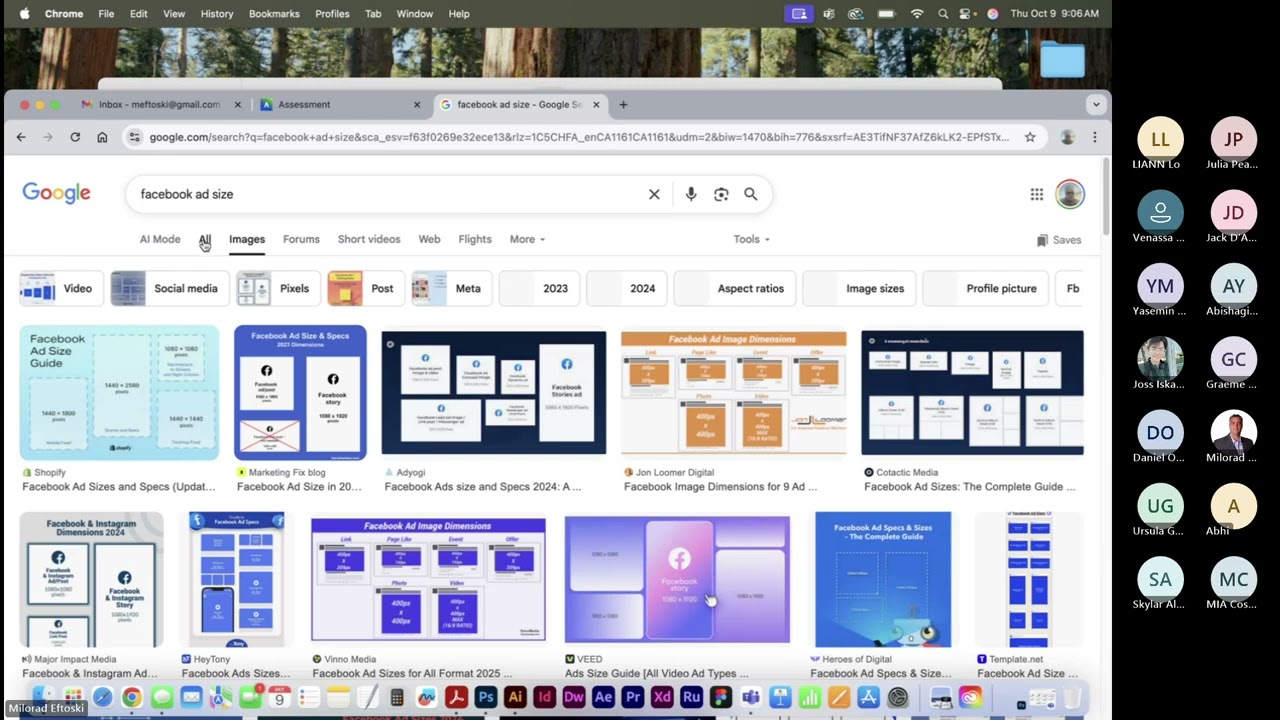Open the Cotactic Media image result
The width and height of the screenshot is (1280, 720).
pyautogui.click(x=972, y=393)
